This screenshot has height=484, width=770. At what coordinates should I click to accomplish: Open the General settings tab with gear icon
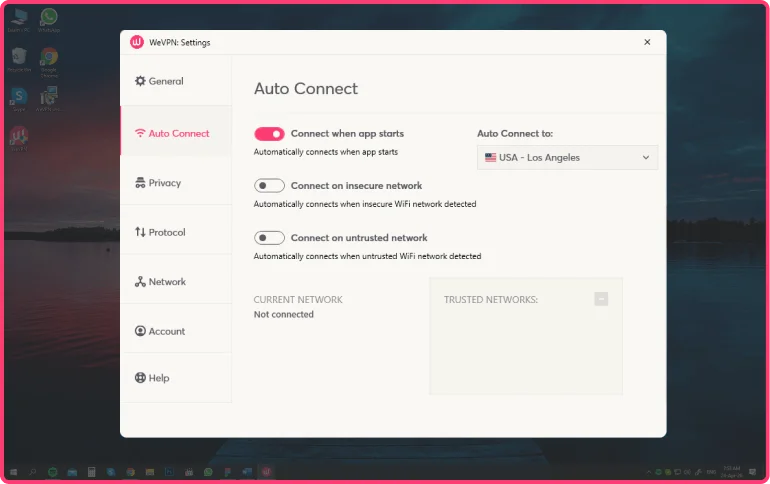[176, 81]
